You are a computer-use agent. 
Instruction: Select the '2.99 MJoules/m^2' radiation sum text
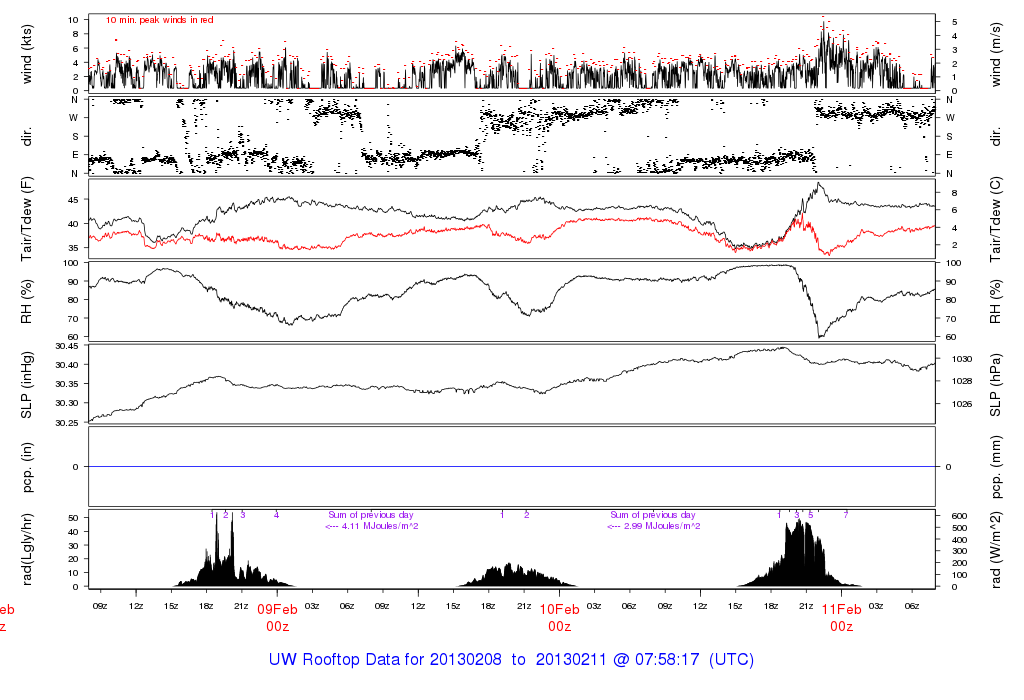pyautogui.click(x=662, y=526)
